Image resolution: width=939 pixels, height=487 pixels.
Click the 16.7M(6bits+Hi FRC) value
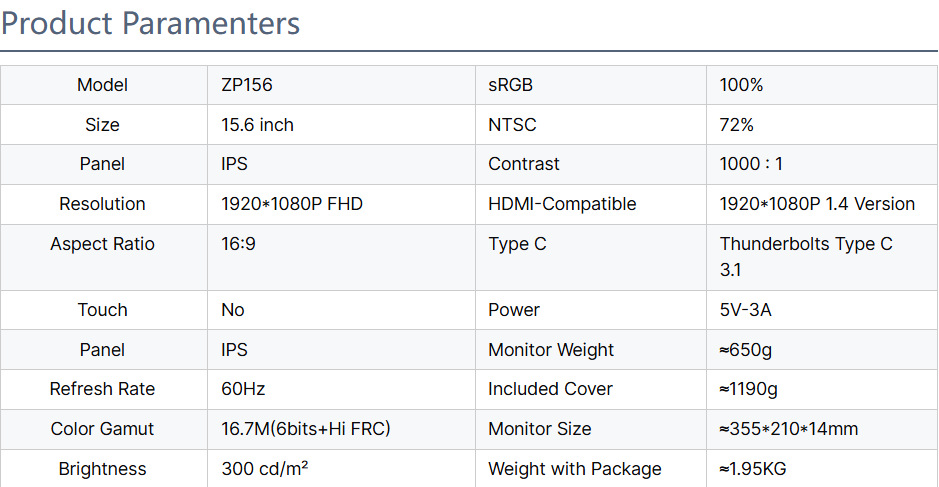click(305, 429)
